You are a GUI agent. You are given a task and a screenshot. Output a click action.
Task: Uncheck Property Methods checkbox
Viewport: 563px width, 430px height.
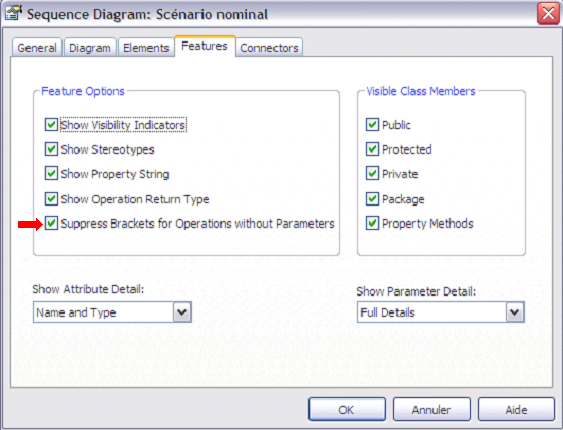(x=372, y=223)
